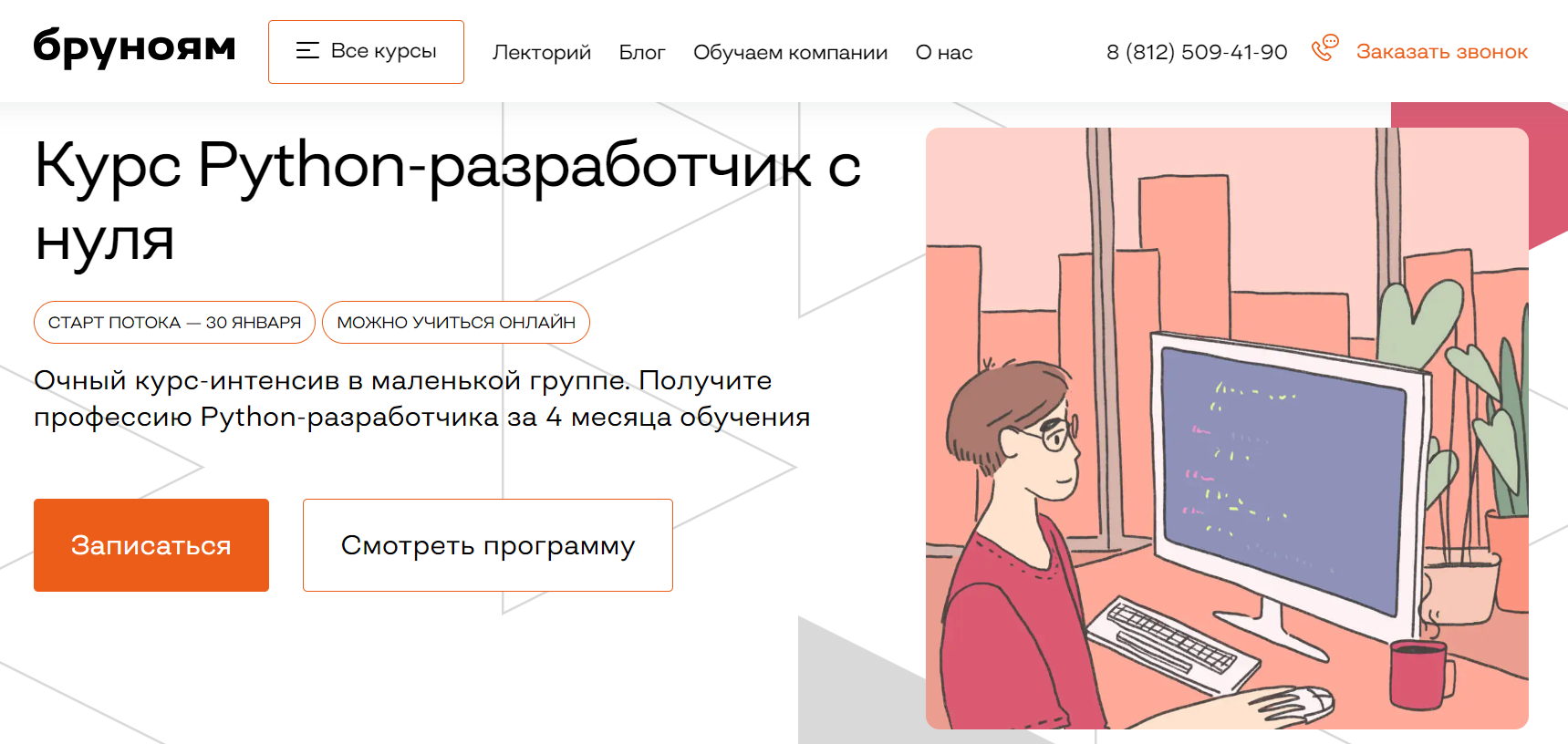Call the number 8 (812) 509-41-90

1197,52
